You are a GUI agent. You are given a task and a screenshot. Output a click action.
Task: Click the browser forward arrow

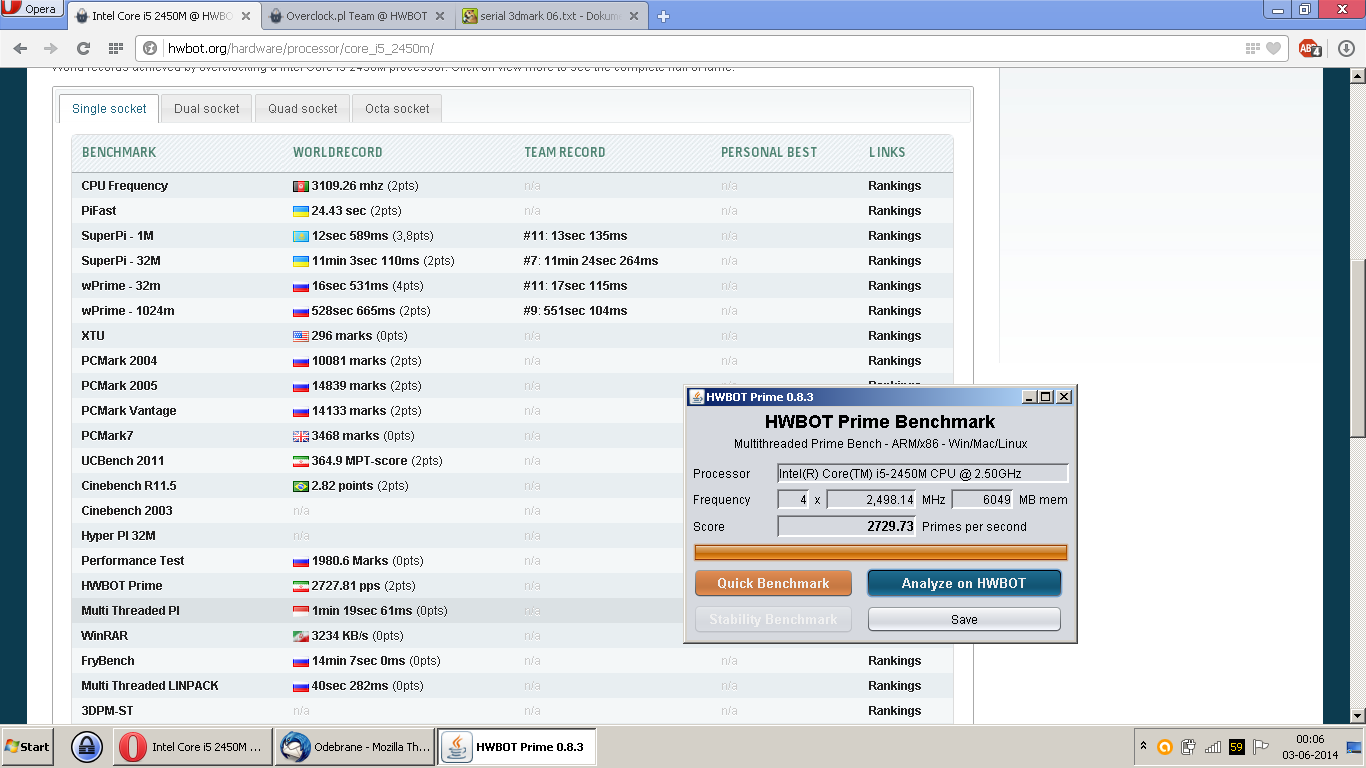point(51,48)
